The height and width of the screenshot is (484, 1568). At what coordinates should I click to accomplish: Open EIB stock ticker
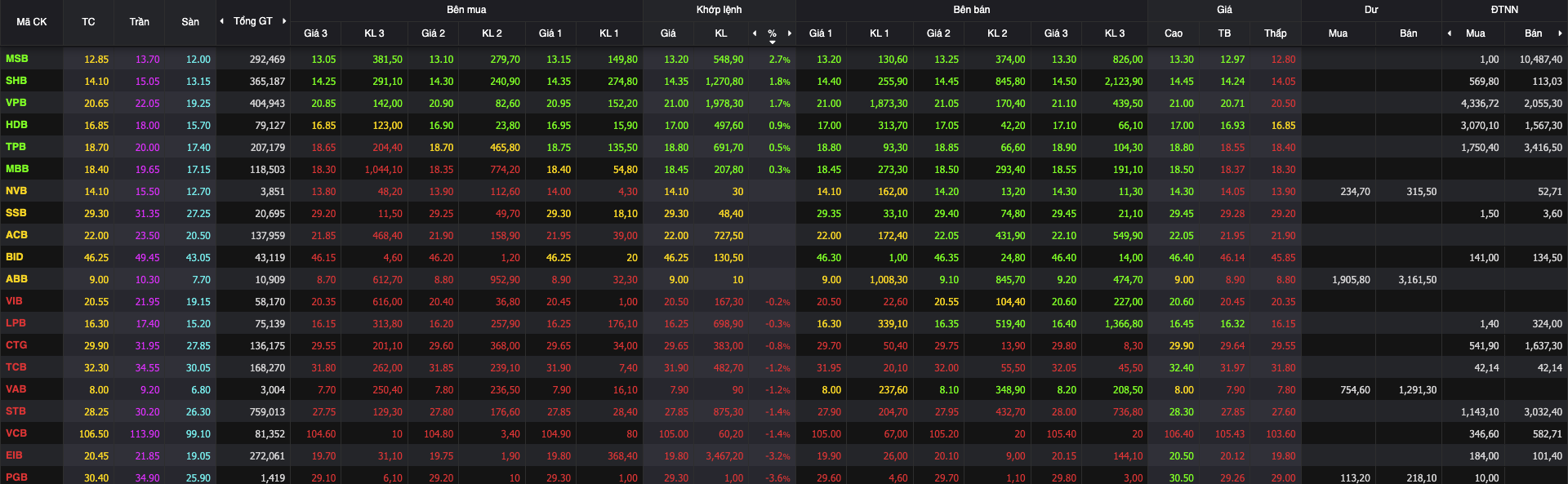[14, 455]
